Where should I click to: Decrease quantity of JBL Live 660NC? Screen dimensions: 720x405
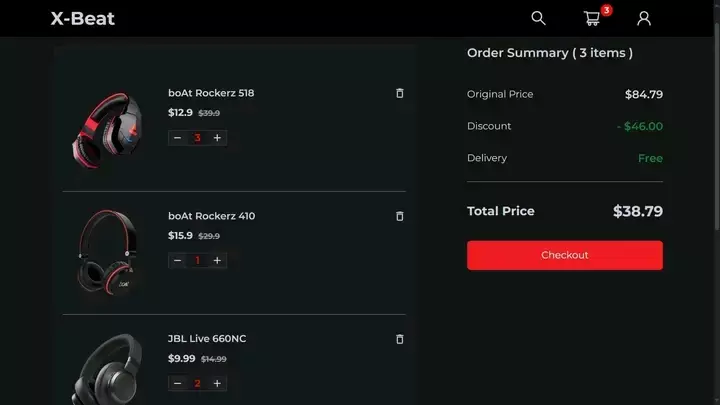click(x=178, y=383)
